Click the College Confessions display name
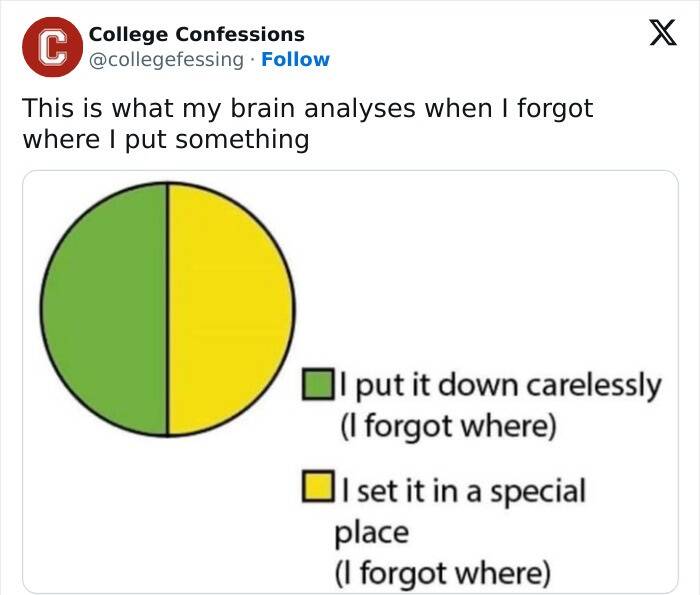Screen dimensions: 700x595 197,35
